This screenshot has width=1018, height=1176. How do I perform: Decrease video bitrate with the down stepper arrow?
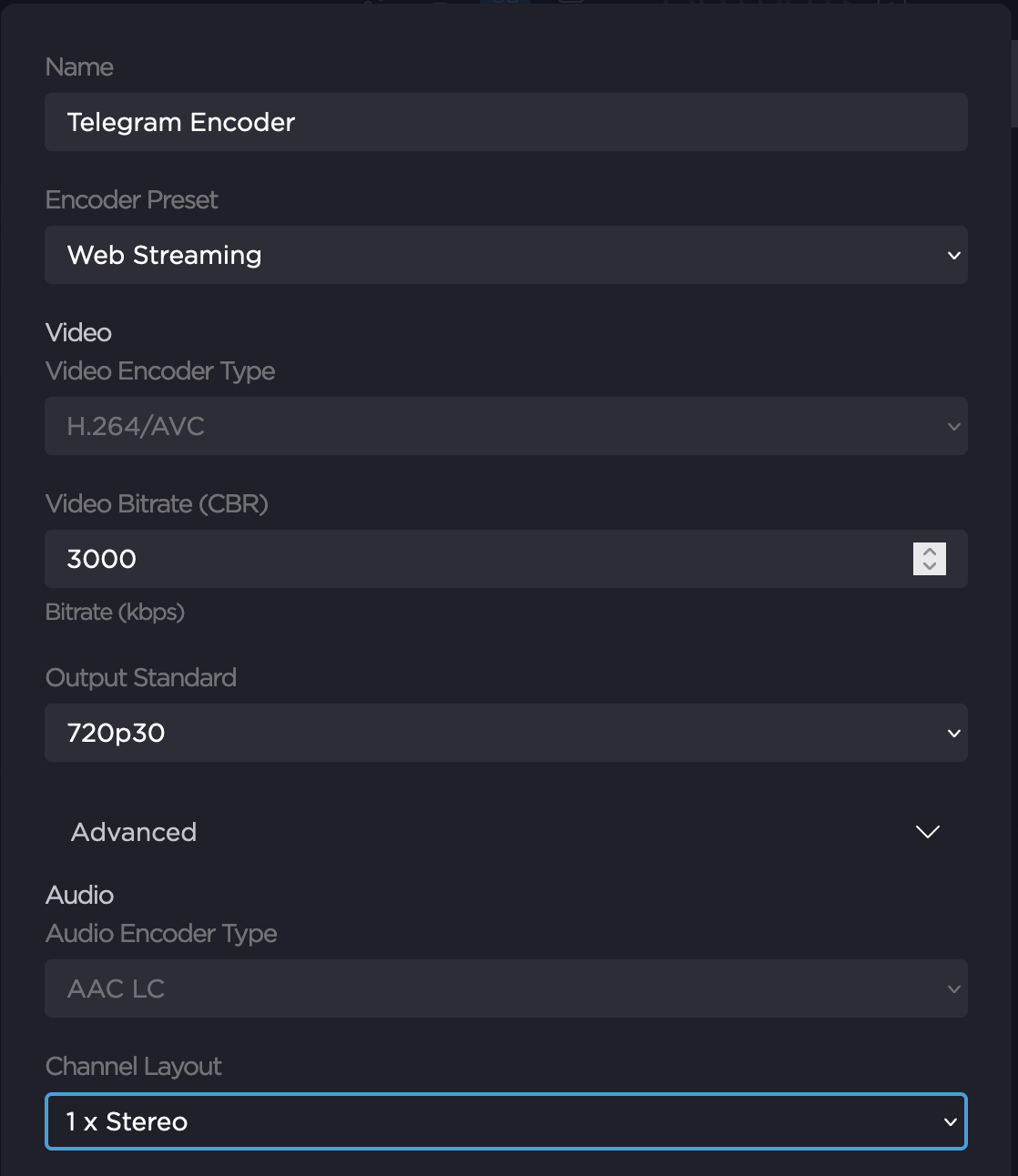point(930,566)
